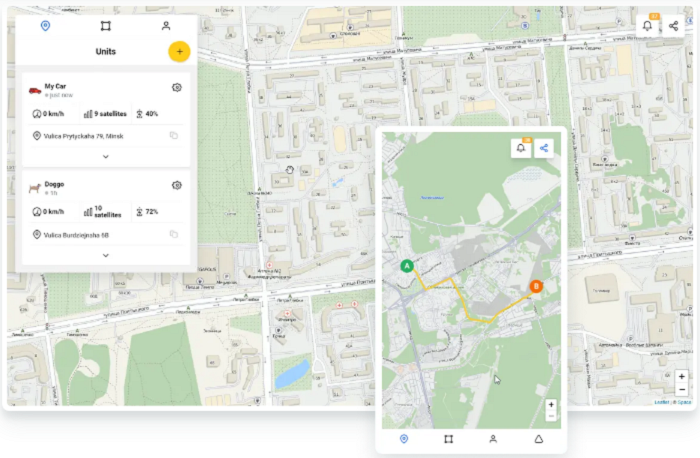700x458 pixels.
Task: Open the user profile tab in Units panel
Action: (x=166, y=26)
